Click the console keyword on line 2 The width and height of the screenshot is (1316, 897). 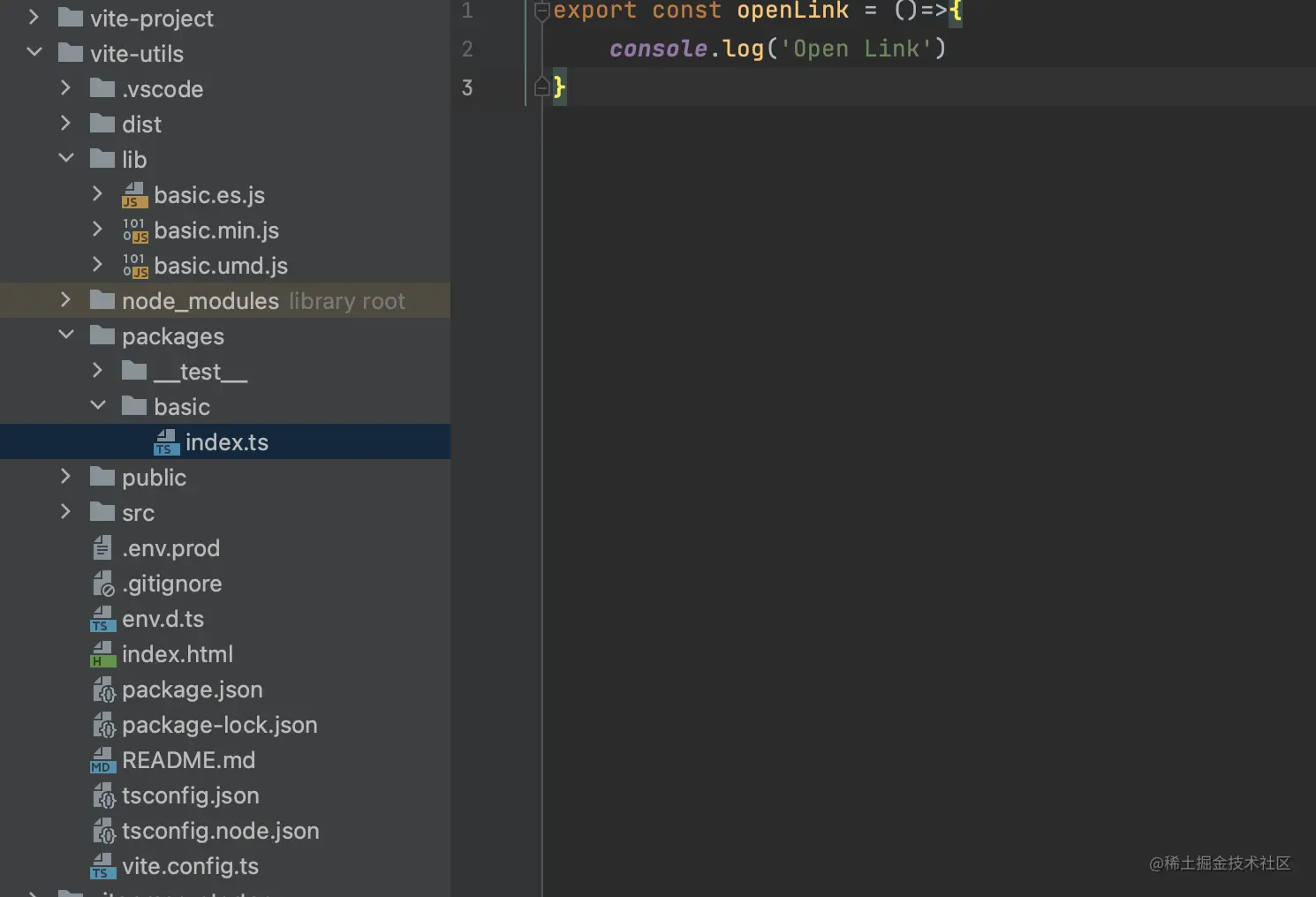658,49
